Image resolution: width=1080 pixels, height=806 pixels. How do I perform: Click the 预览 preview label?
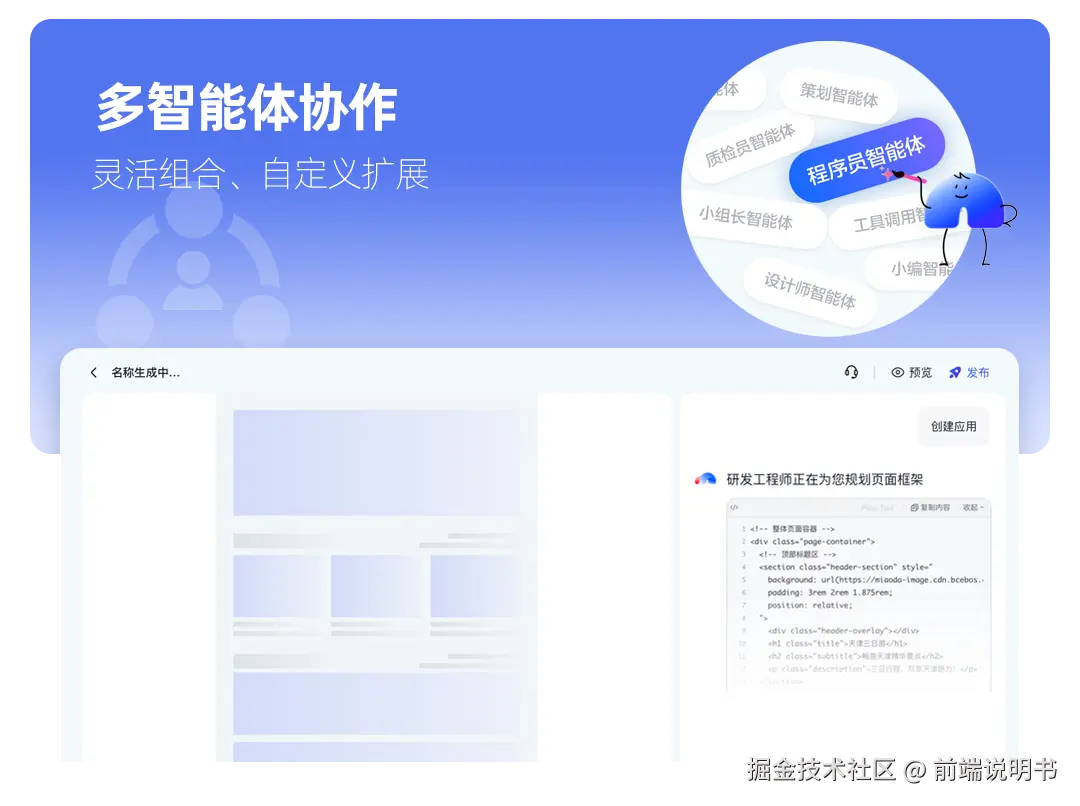[x=920, y=373]
